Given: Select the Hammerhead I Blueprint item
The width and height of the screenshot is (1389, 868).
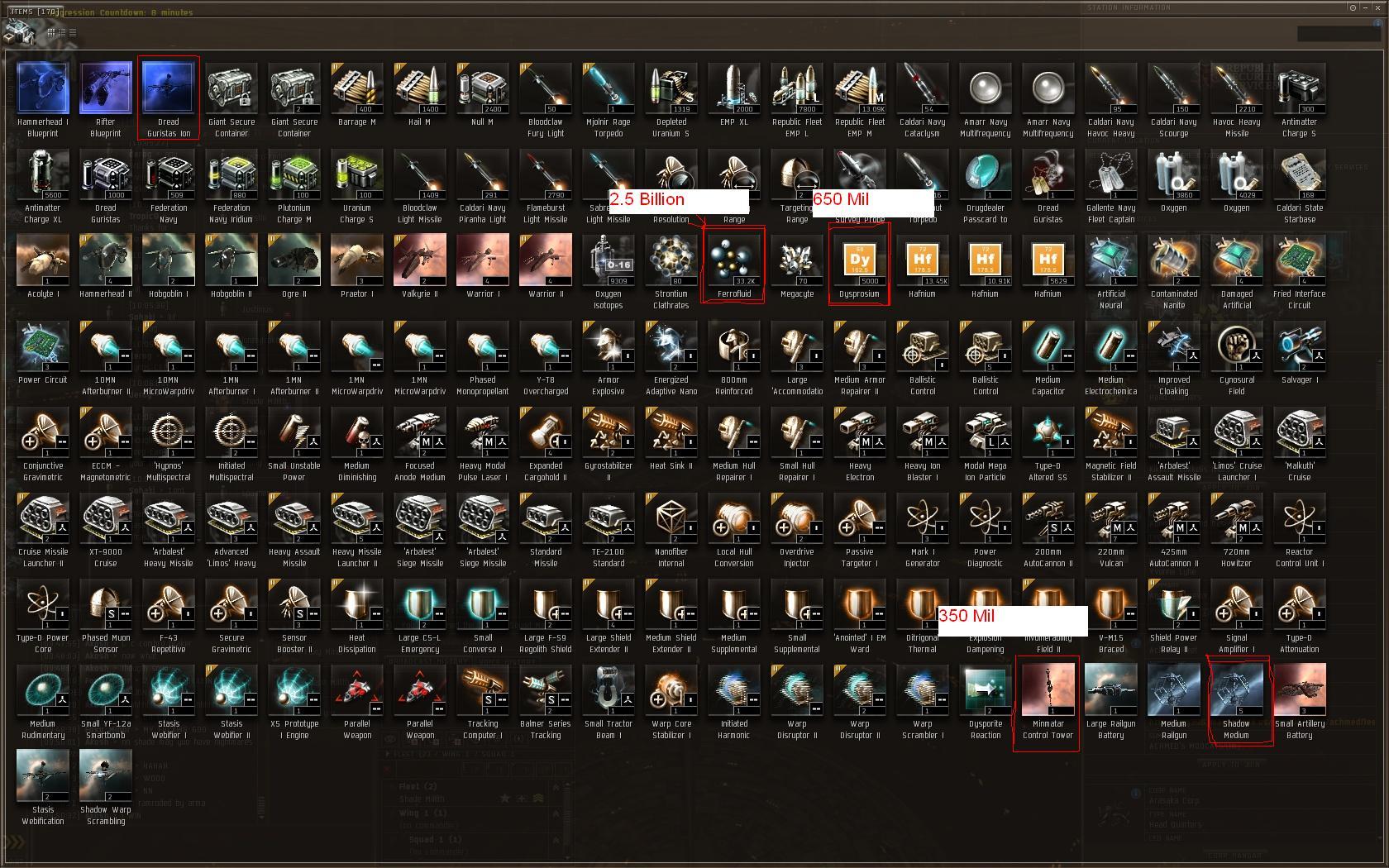Looking at the screenshot, I should pos(43,99).
